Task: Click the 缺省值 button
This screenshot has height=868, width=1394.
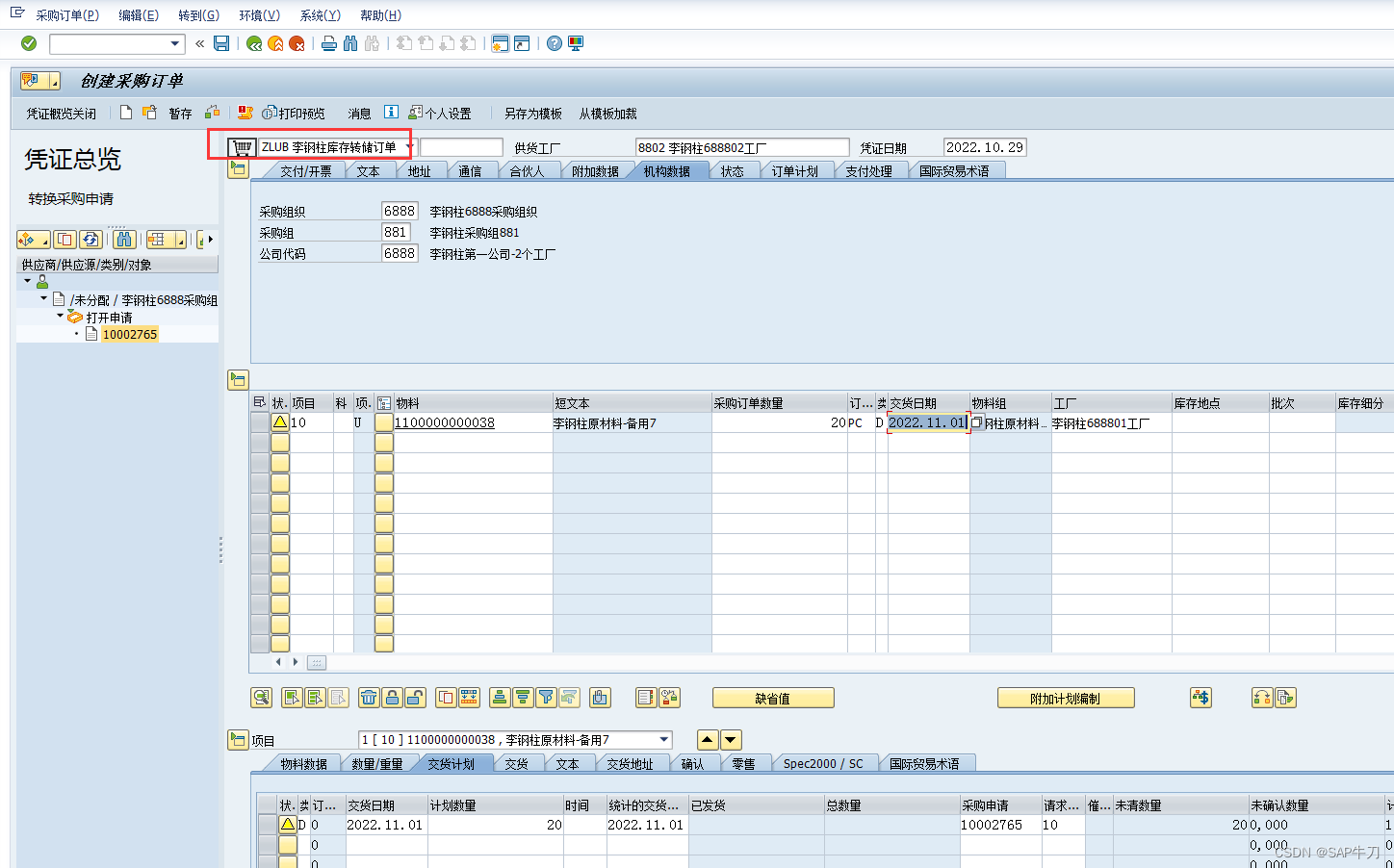Action: (773, 699)
